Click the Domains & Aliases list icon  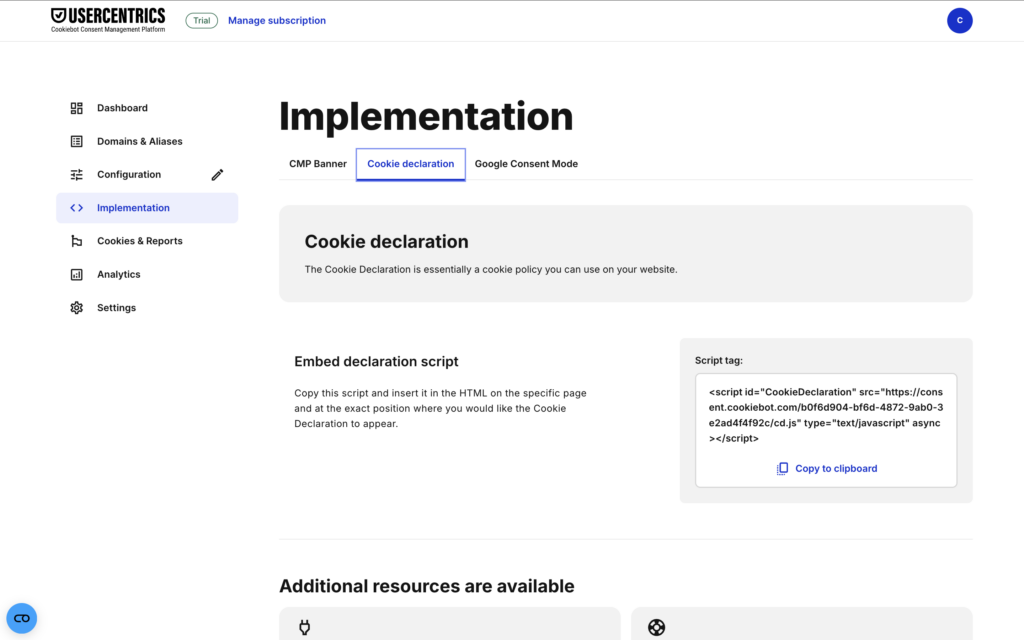pos(77,141)
